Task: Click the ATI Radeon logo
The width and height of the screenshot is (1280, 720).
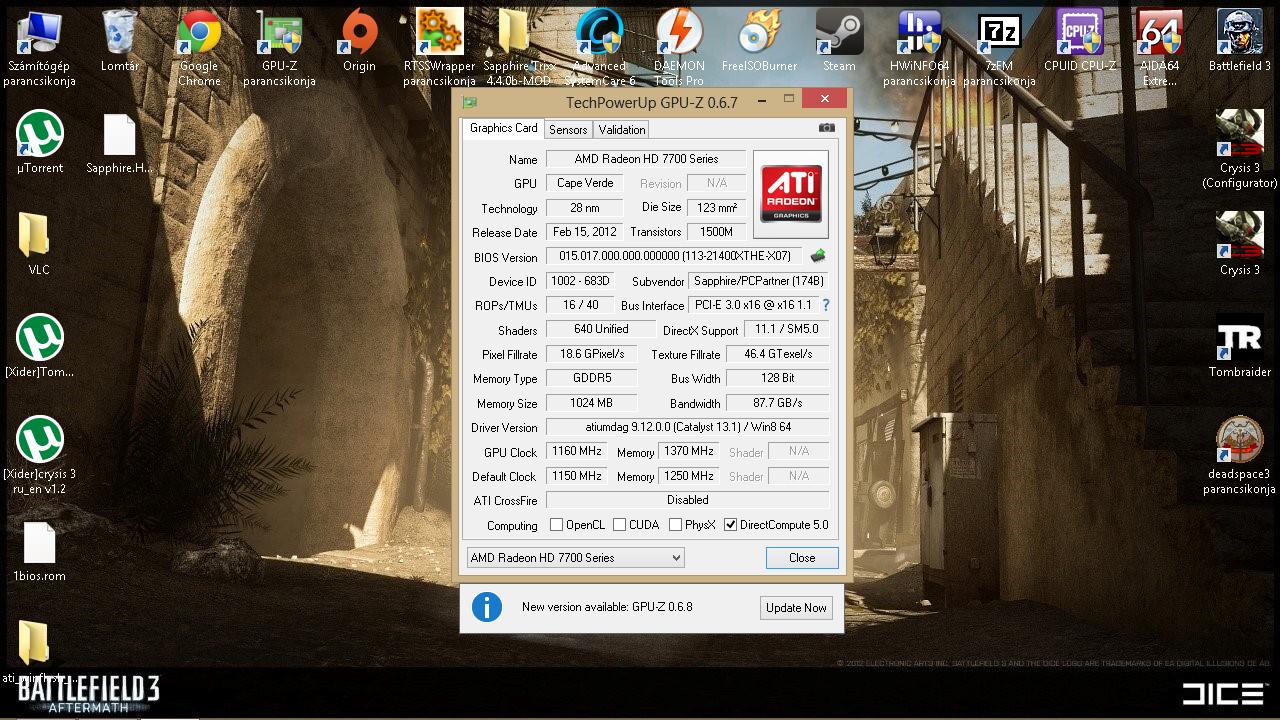Action: [x=791, y=194]
